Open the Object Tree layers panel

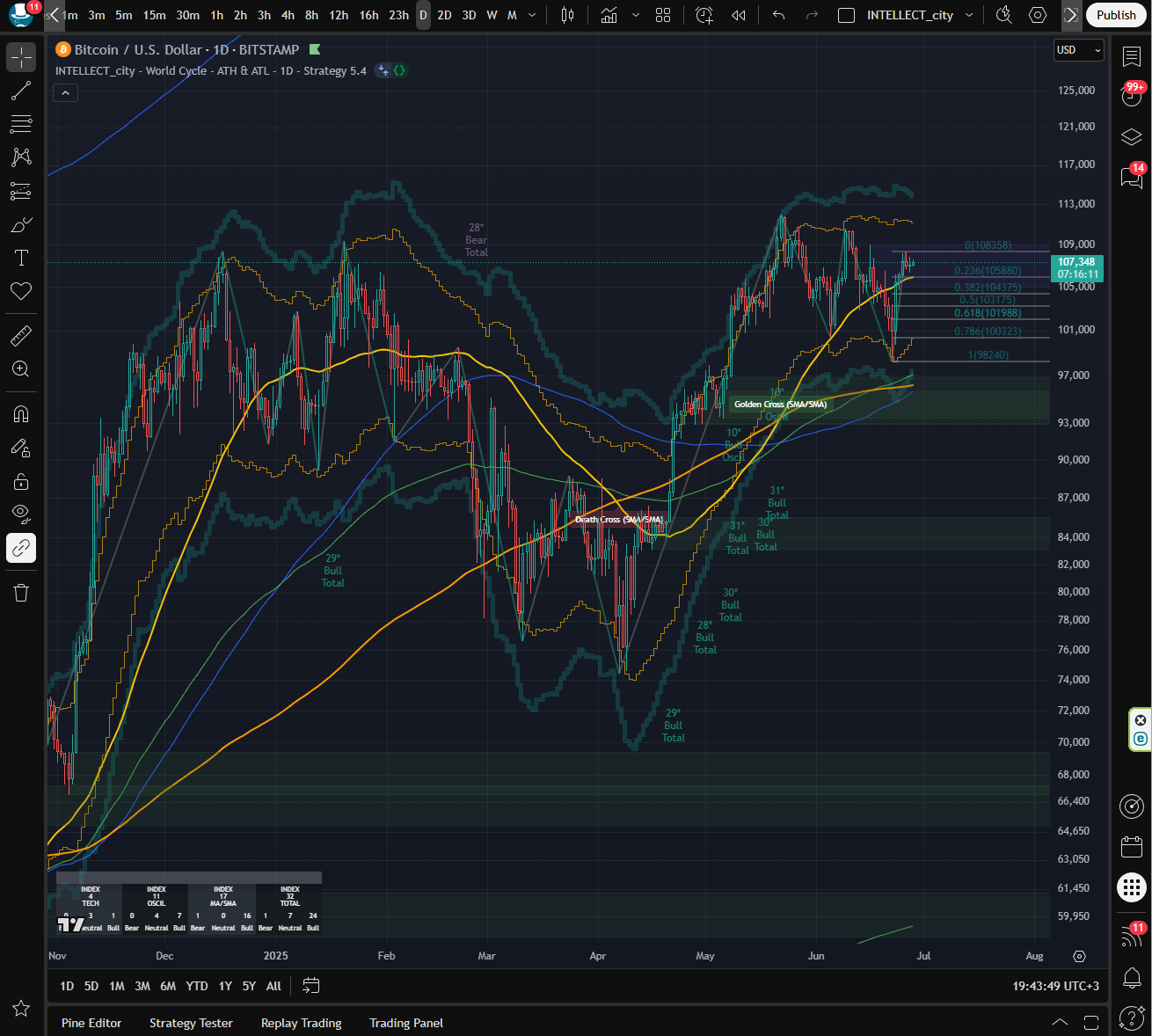click(x=1131, y=137)
